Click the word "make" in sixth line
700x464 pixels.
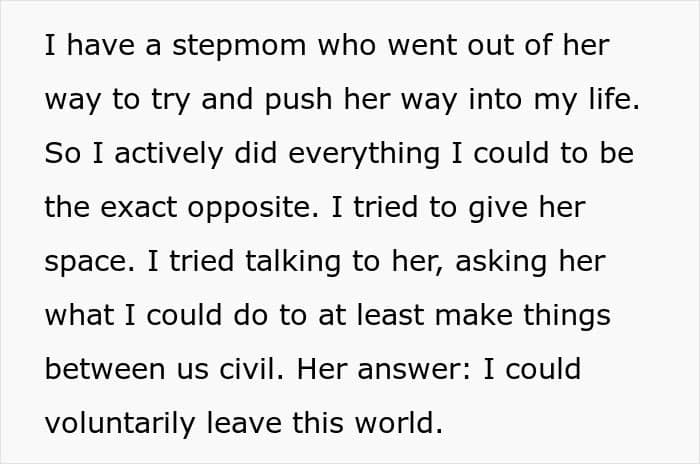(474, 315)
